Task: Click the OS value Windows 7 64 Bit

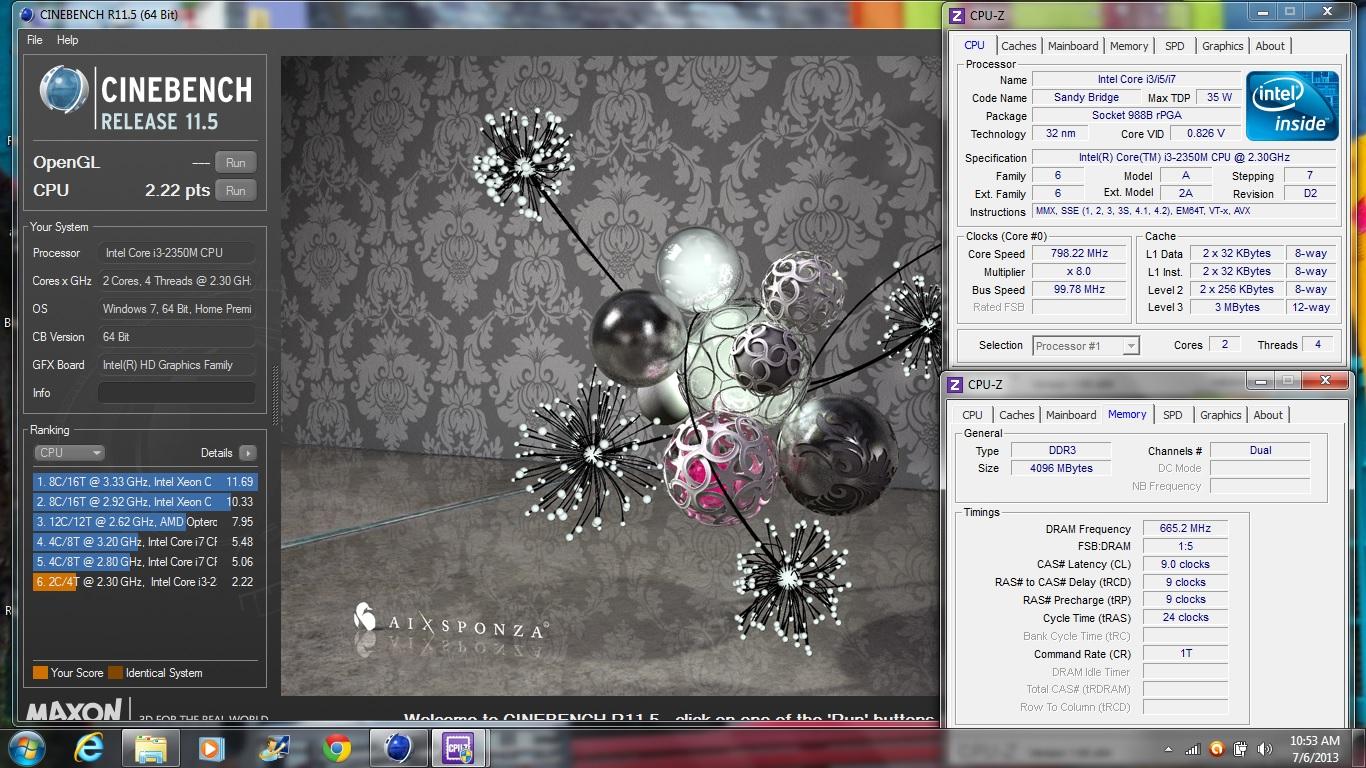Action: 176,309
